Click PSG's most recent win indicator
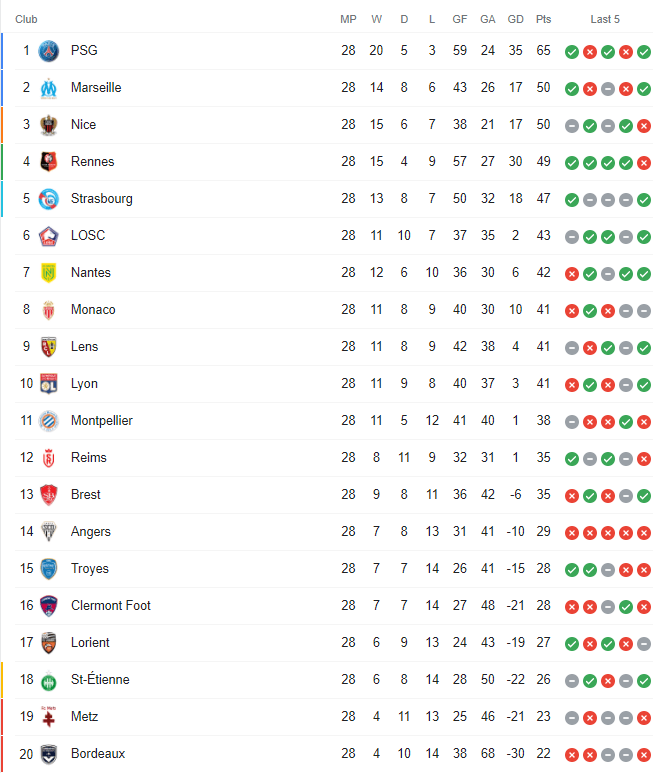 click(x=644, y=52)
